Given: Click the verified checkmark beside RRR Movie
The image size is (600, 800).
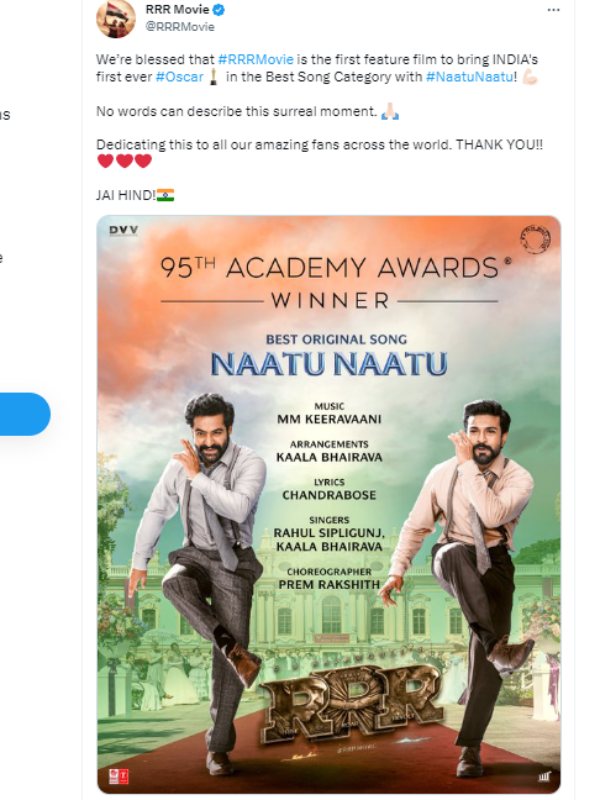Looking at the screenshot, I should [x=218, y=10].
